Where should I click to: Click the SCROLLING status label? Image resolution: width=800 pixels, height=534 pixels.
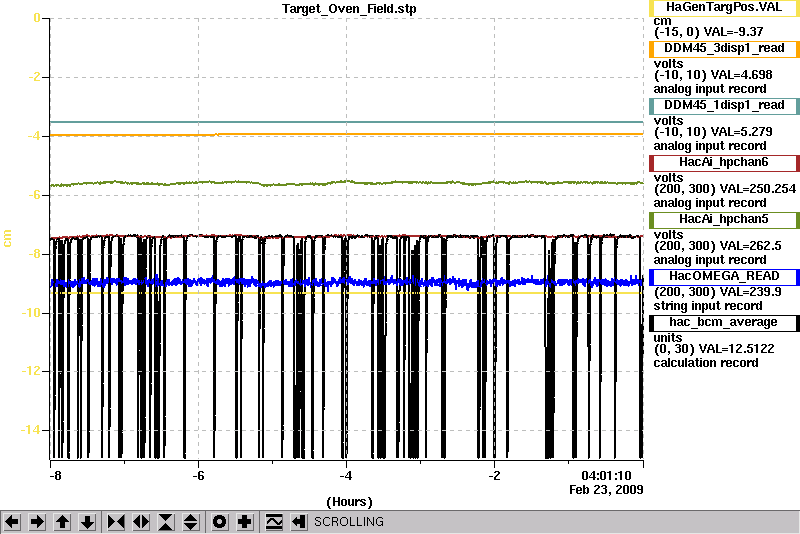(x=349, y=522)
